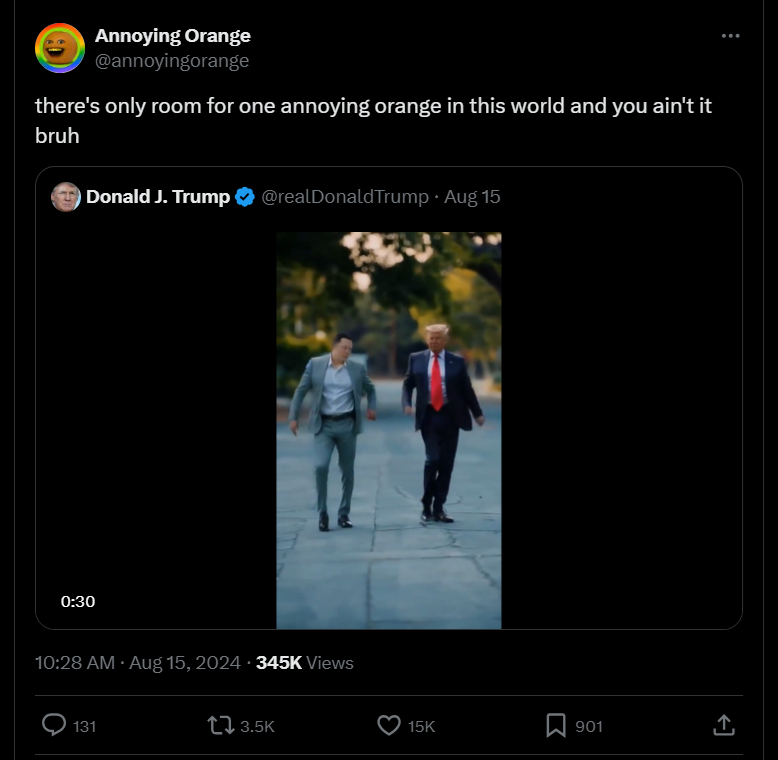This screenshot has height=760, width=778.
Task: Click the Annoying Orange display name
Action: (x=173, y=36)
